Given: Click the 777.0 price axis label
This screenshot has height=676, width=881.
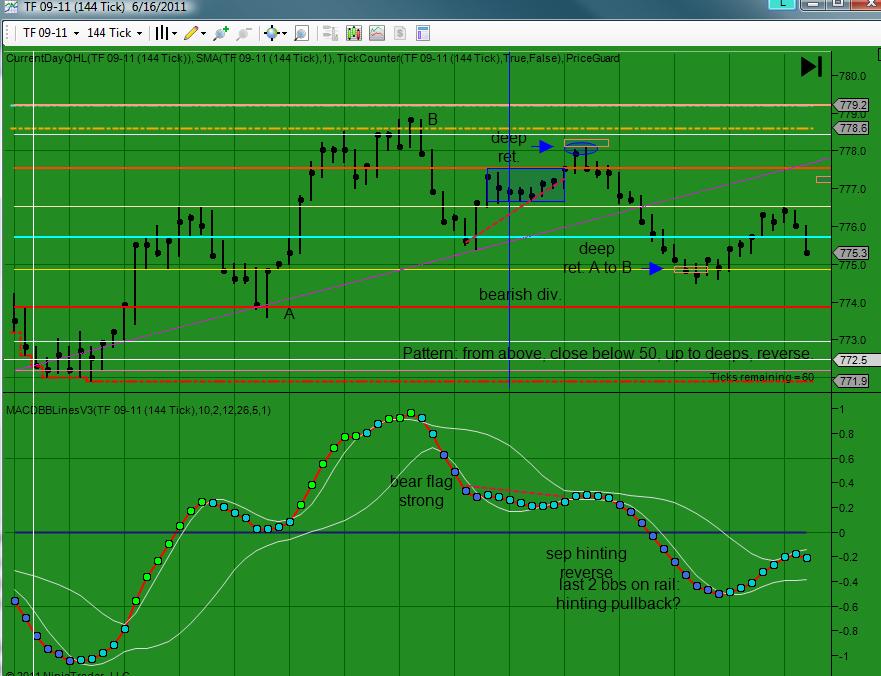Looking at the screenshot, I should point(852,189).
